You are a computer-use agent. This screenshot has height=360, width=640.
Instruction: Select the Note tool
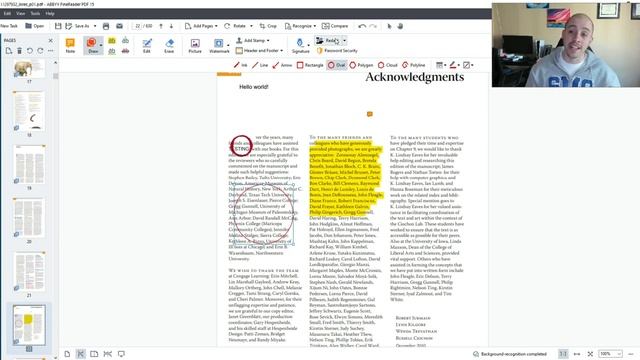click(70, 45)
